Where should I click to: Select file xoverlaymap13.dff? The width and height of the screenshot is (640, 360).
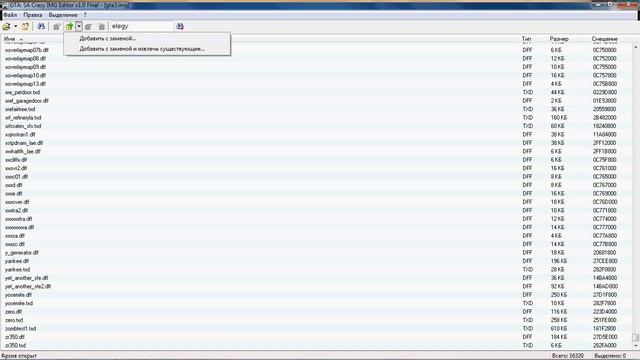25,84
